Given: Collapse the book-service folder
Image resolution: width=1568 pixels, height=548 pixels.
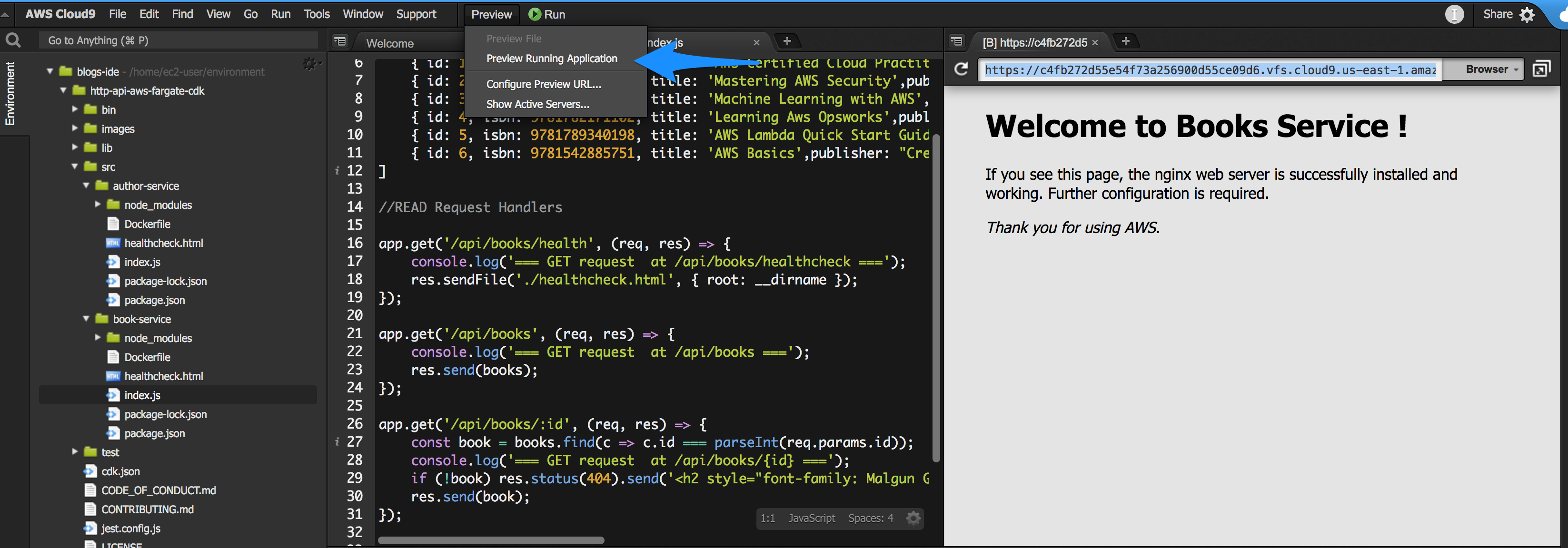Looking at the screenshot, I should coord(87,319).
